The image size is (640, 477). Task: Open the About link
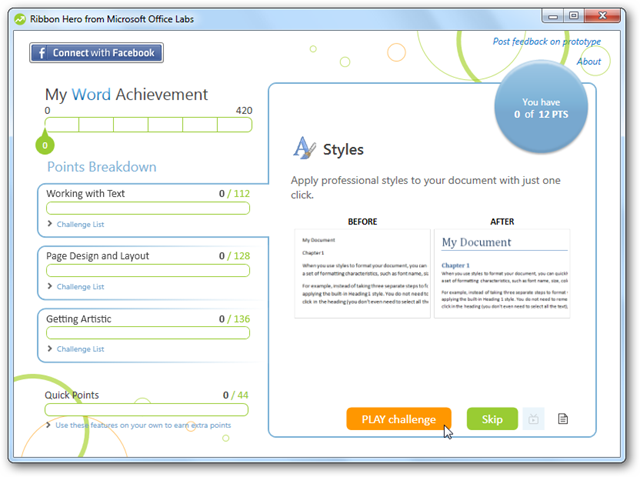tap(589, 62)
